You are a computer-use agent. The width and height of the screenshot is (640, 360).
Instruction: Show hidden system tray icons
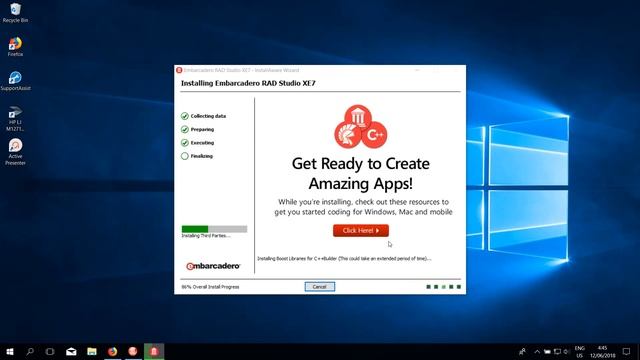point(537,351)
